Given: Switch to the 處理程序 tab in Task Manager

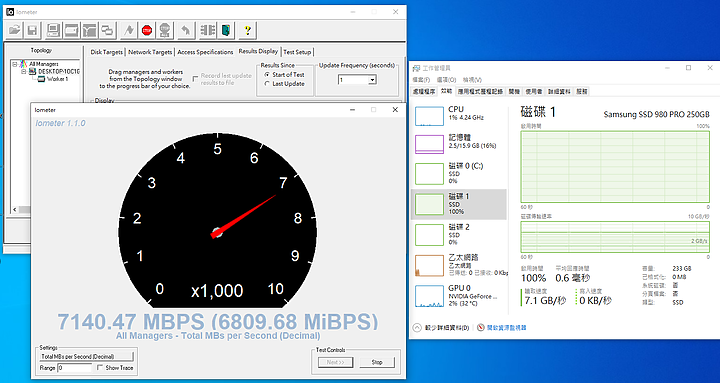Looking at the screenshot, I should [x=424, y=91].
